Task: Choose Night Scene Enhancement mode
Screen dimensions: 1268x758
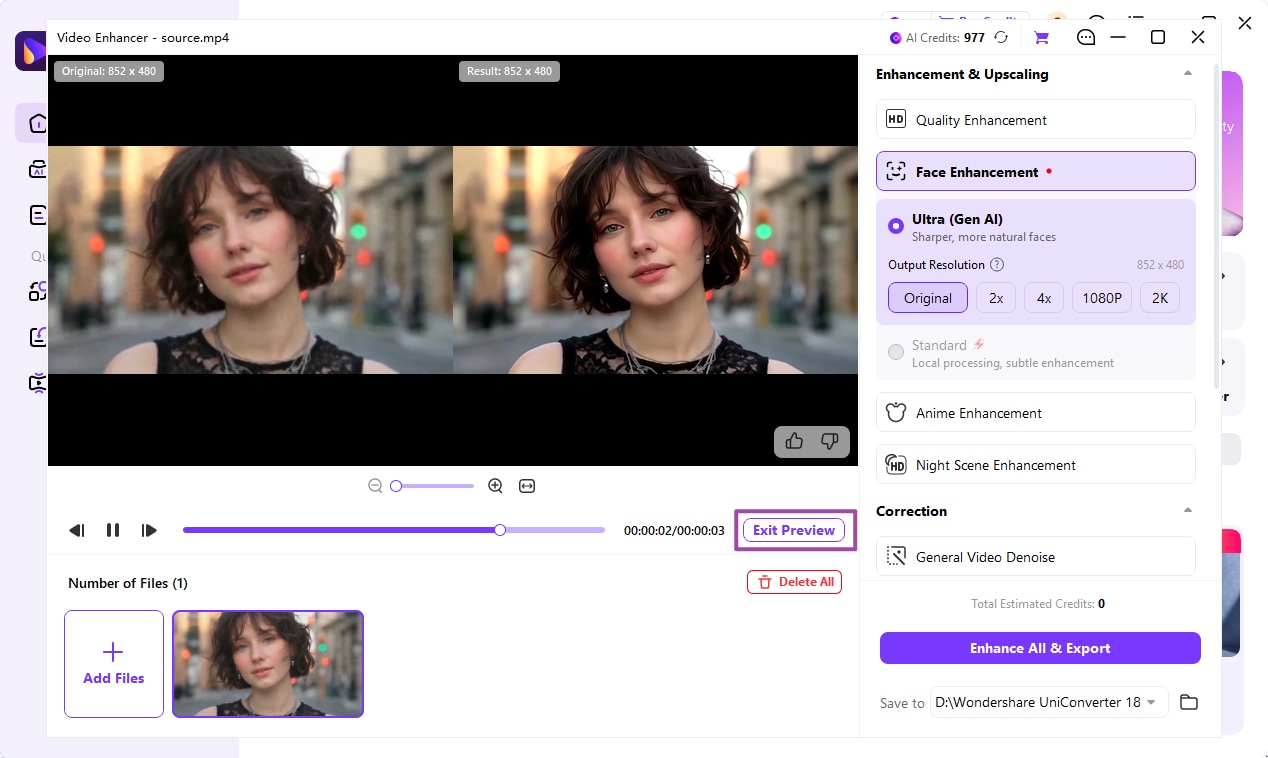Action: click(1036, 464)
